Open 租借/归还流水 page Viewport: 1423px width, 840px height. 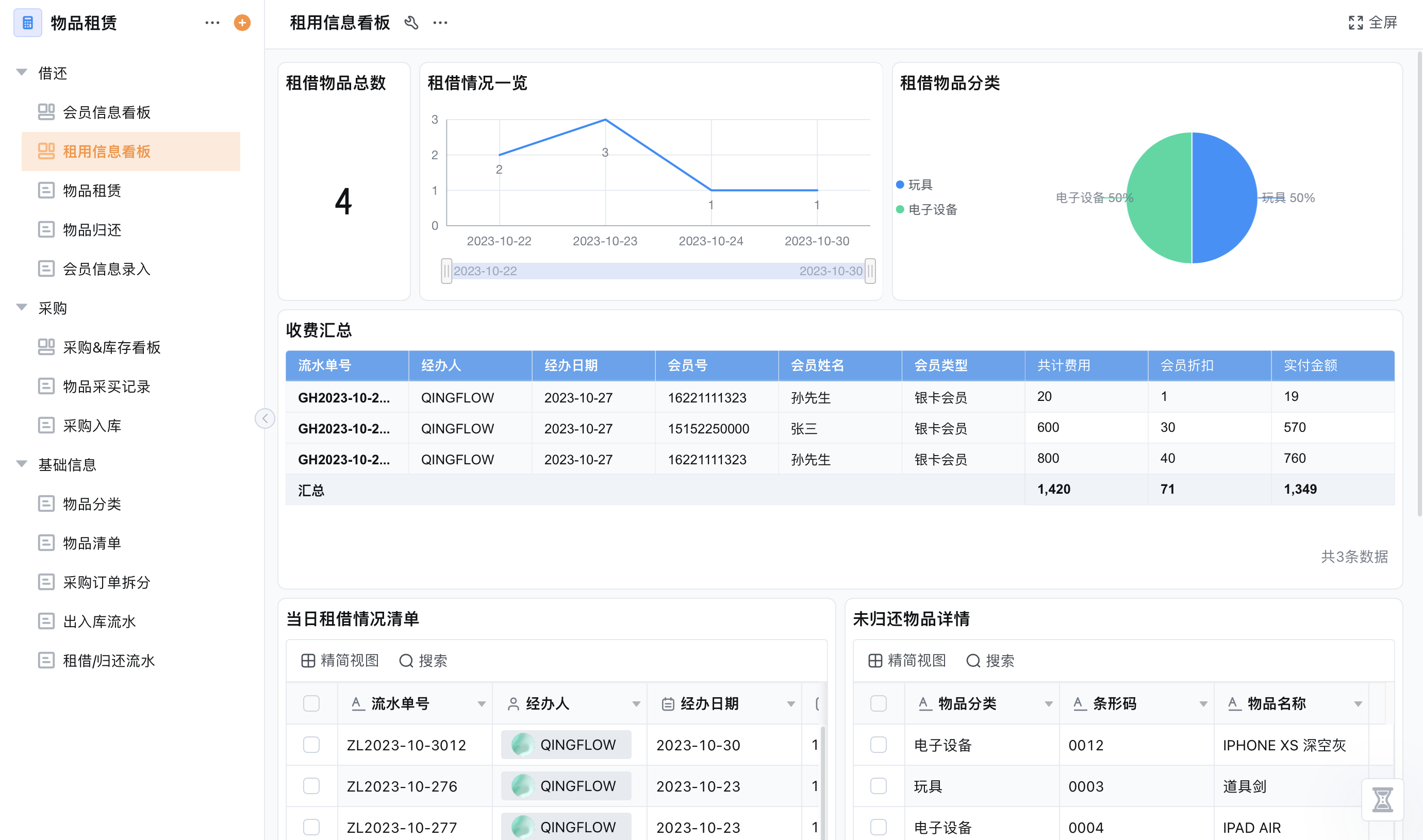click(x=131, y=660)
